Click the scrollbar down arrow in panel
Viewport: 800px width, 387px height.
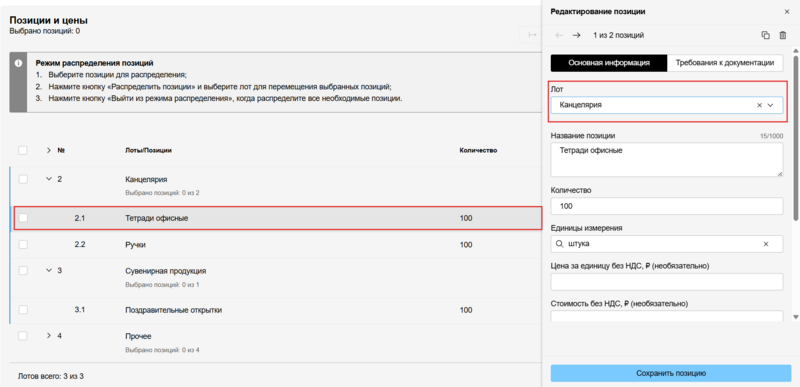point(795,317)
